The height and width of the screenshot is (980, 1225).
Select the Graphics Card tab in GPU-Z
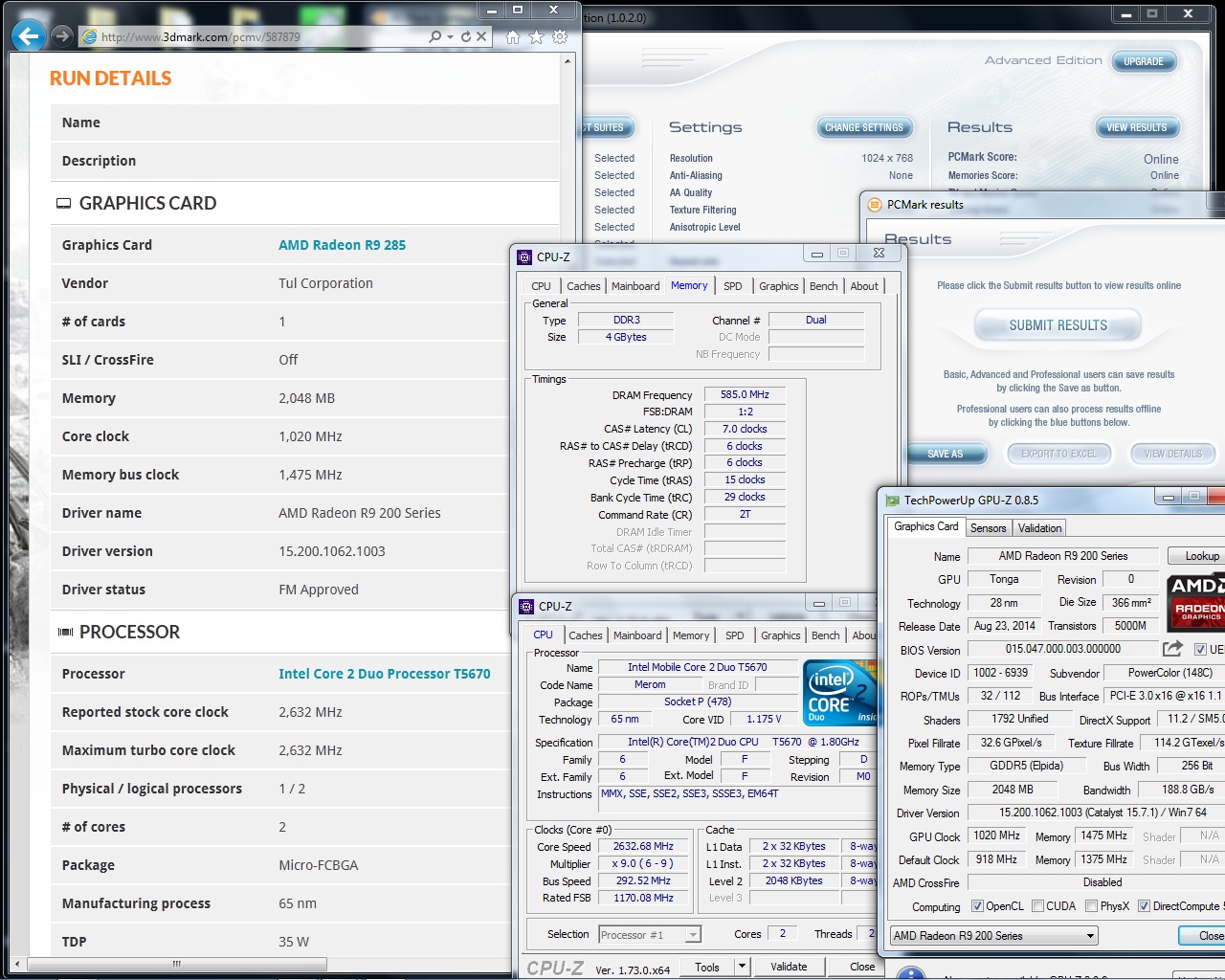(925, 526)
